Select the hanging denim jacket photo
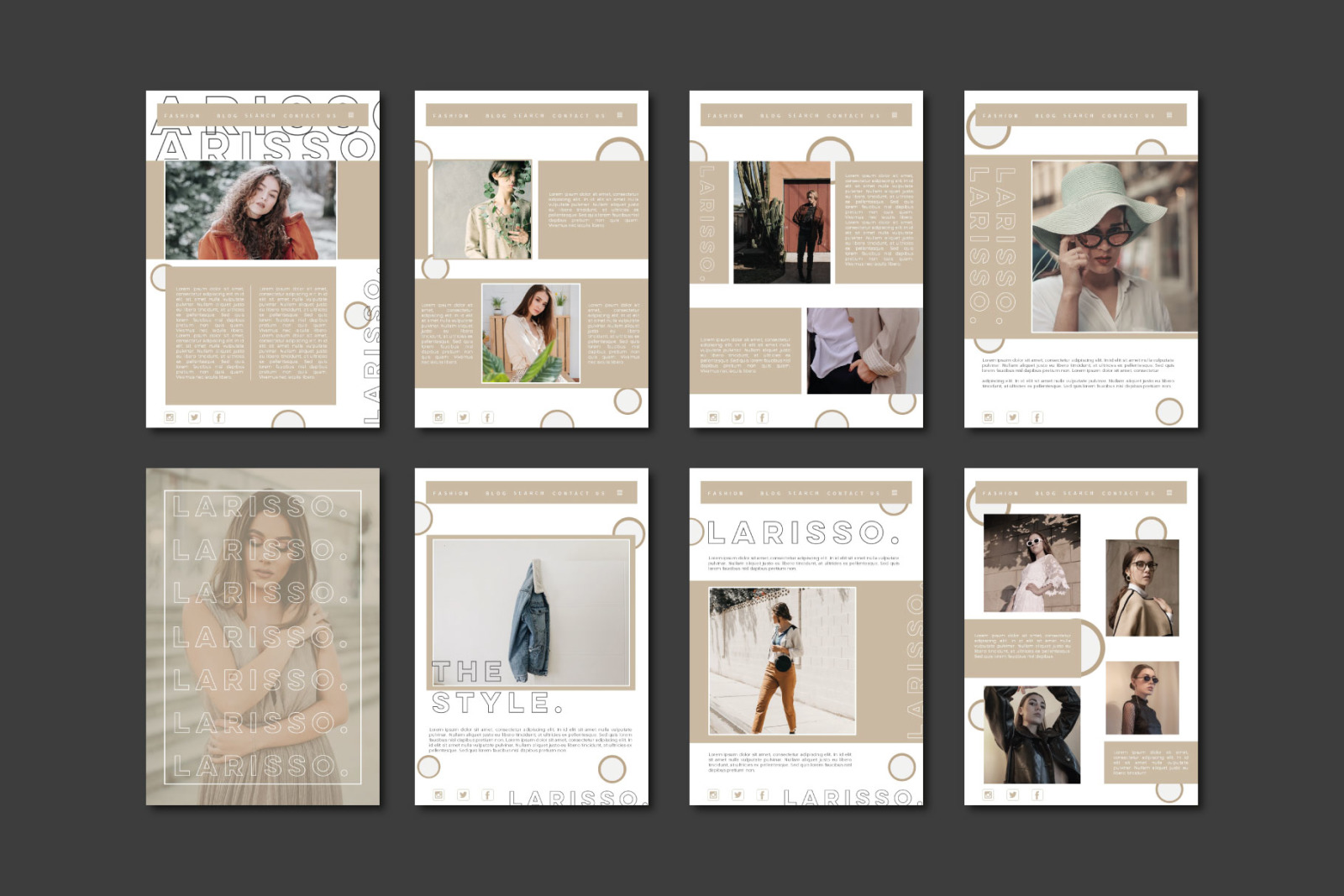The image size is (1344, 896). tap(531, 613)
